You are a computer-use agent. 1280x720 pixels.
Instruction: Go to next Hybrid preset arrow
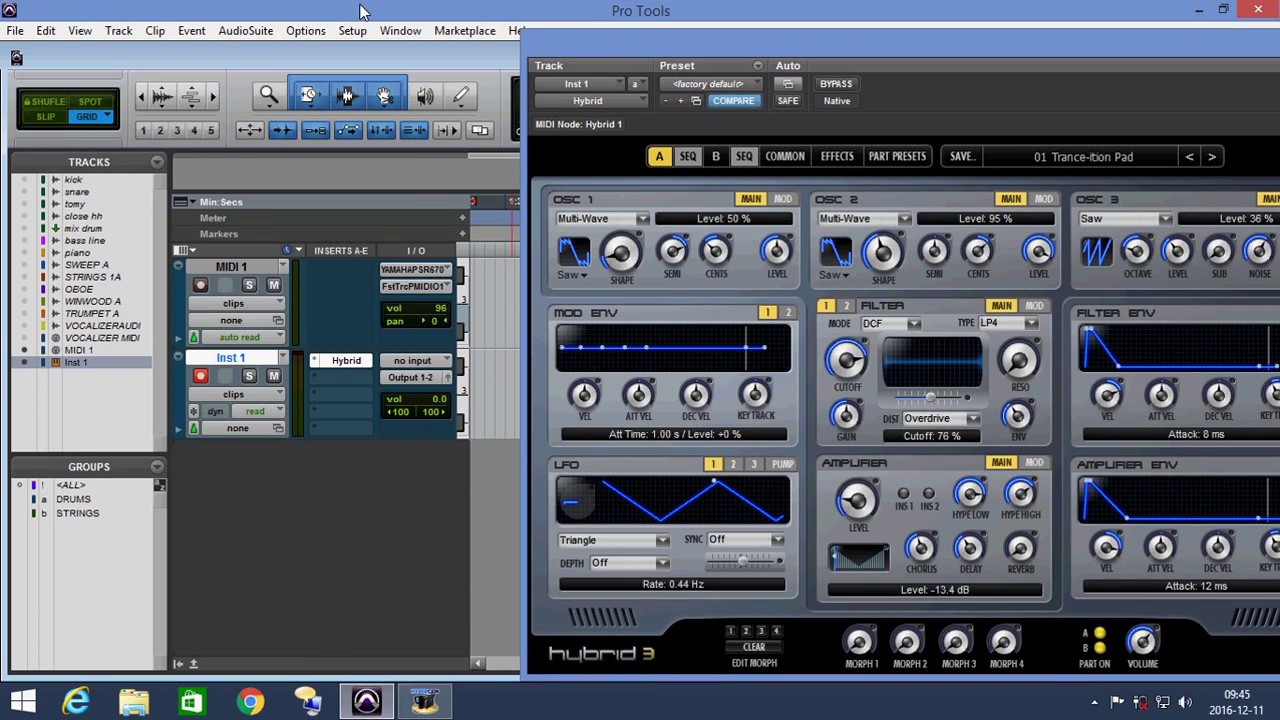[x=1211, y=157]
